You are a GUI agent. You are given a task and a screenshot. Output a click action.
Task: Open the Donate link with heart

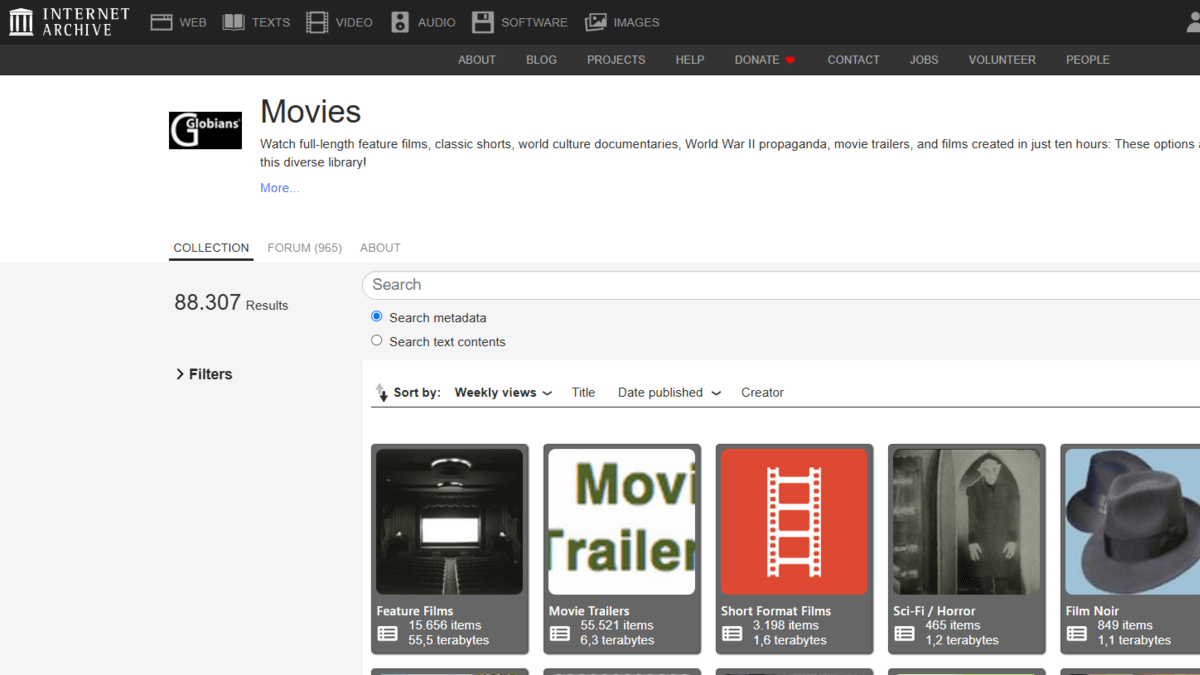point(764,60)
